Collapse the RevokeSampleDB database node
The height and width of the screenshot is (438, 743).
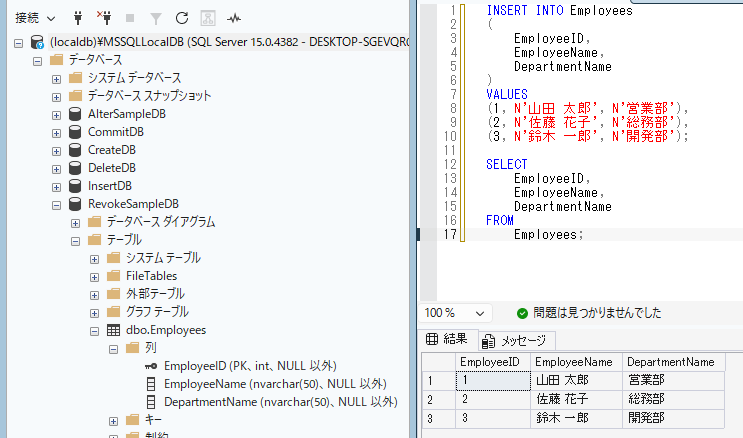pyautogui.click(x=56, y=205)
